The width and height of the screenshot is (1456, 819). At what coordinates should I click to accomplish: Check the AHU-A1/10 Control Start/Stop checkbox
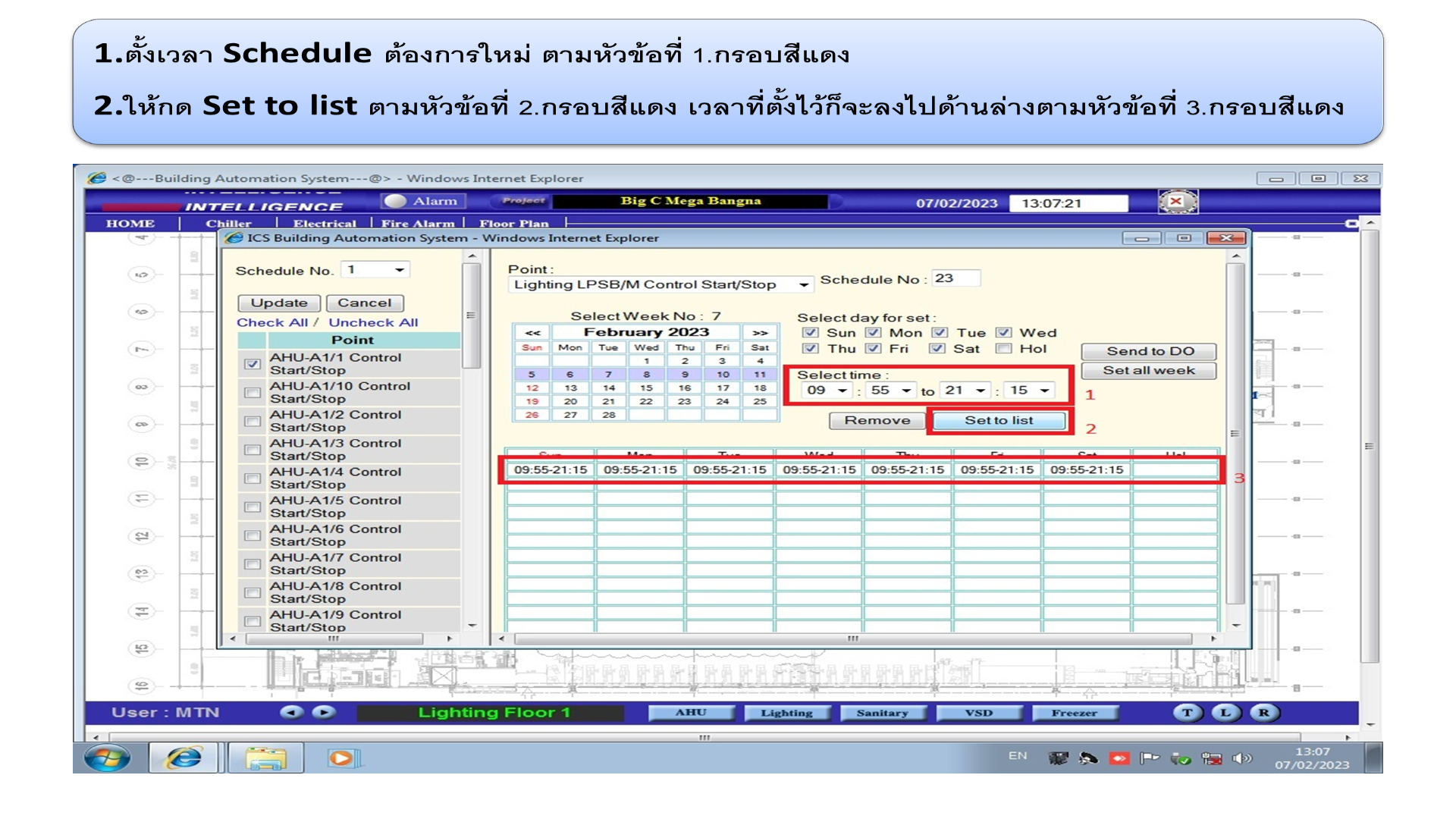coord(253,393)
